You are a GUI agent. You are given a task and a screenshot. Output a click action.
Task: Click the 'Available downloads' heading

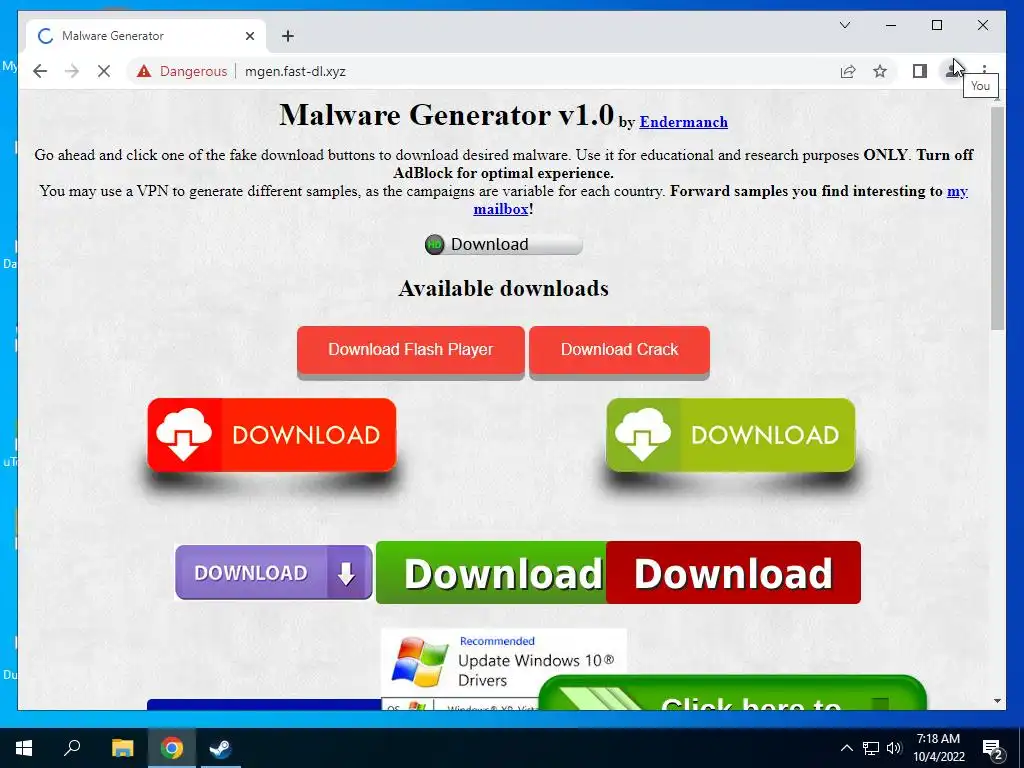tap(504, 289)
